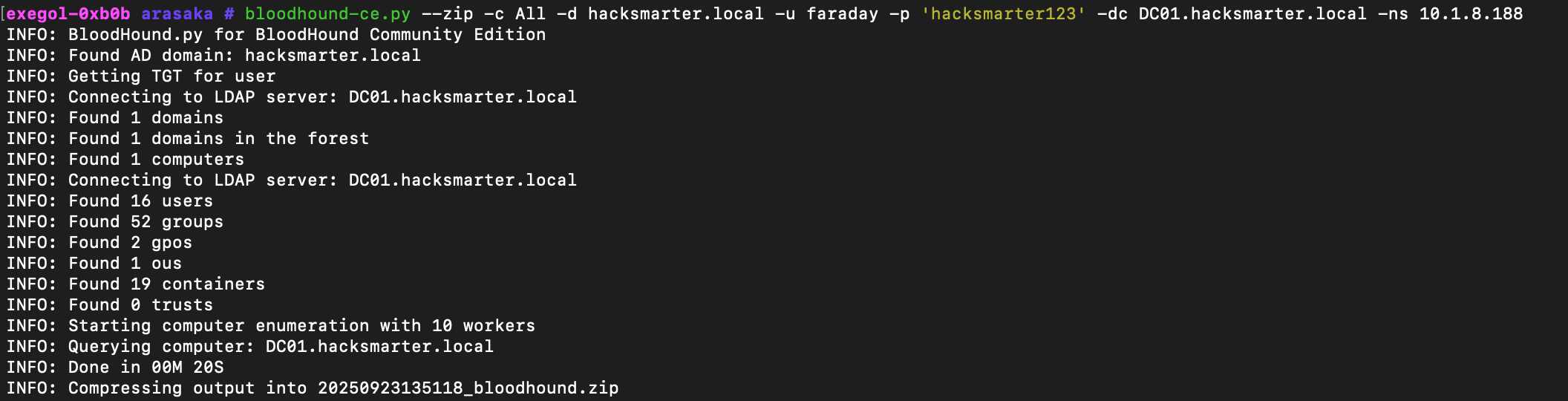Click the 'Done in 00M 20S' line
1568x401 pixels.
point(115,368)
